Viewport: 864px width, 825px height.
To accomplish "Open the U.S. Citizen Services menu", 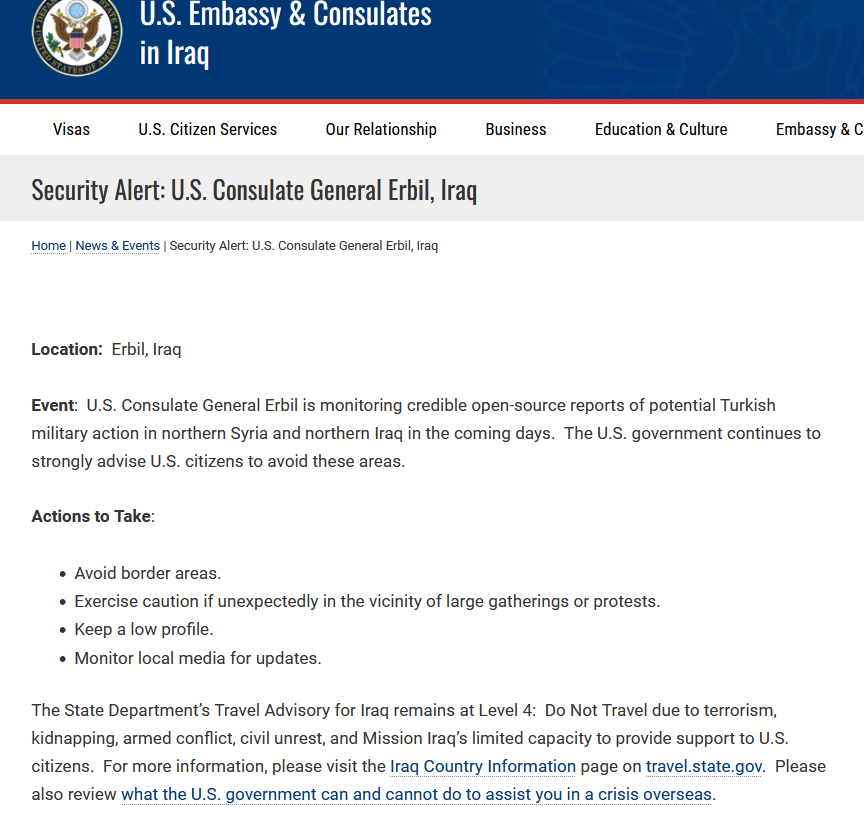I will (x=208, y=129).
